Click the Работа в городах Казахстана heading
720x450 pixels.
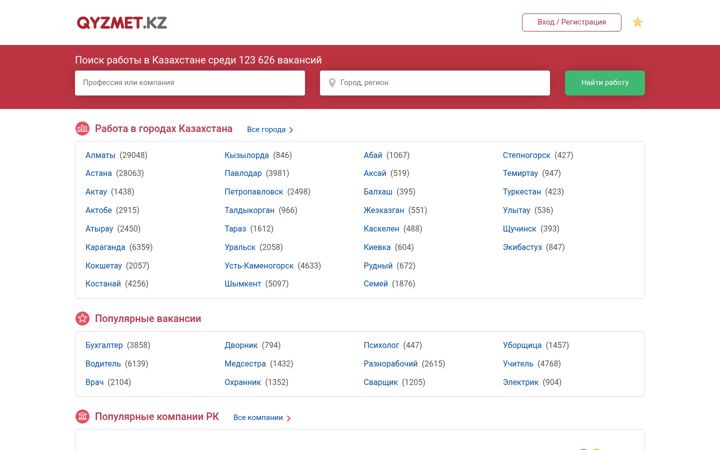coord(163,129)
